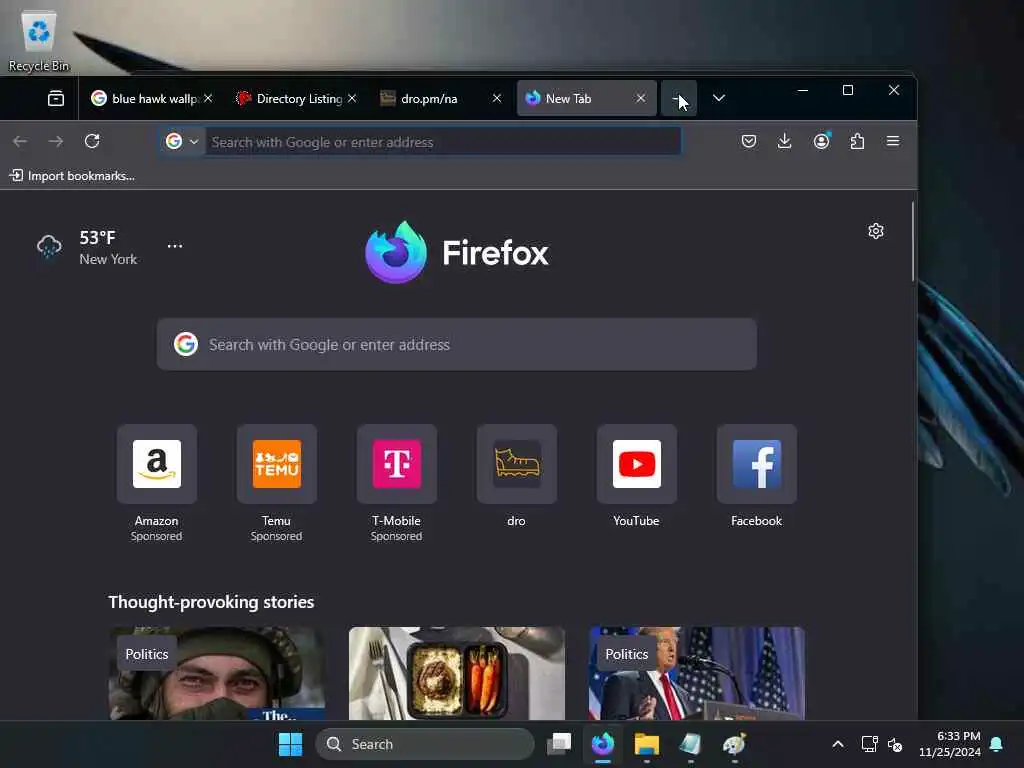Click the new tab page search box
The height and width of the screenshot is (768, 1024).
457,344
